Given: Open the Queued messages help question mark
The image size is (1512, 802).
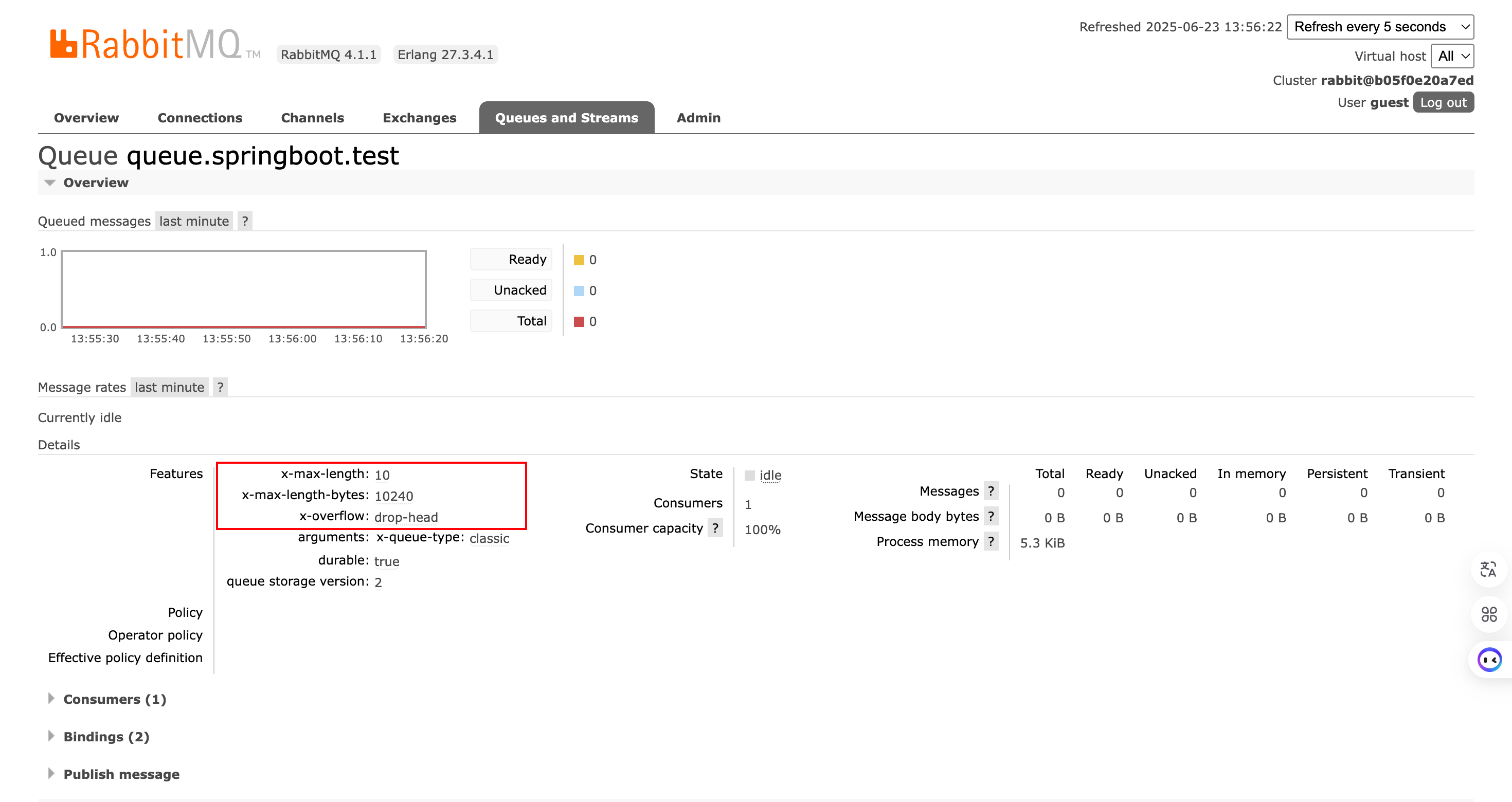Looking at the screenshot, I should click(x=245, y=221).
